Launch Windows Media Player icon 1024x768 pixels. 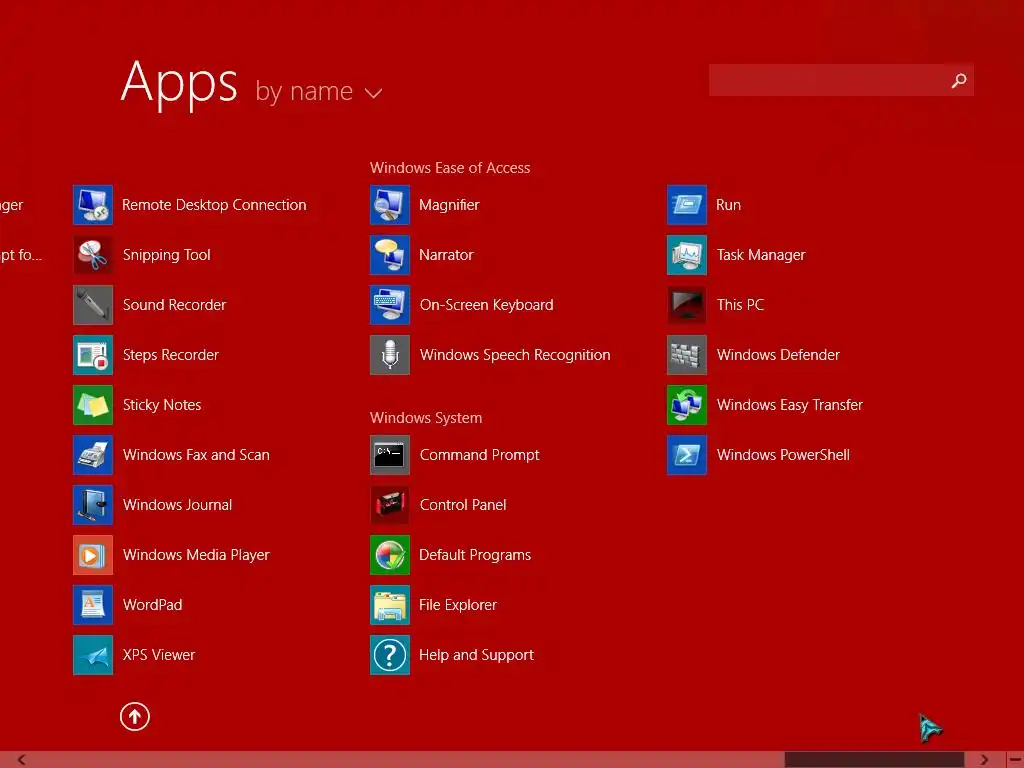(93, 555)
